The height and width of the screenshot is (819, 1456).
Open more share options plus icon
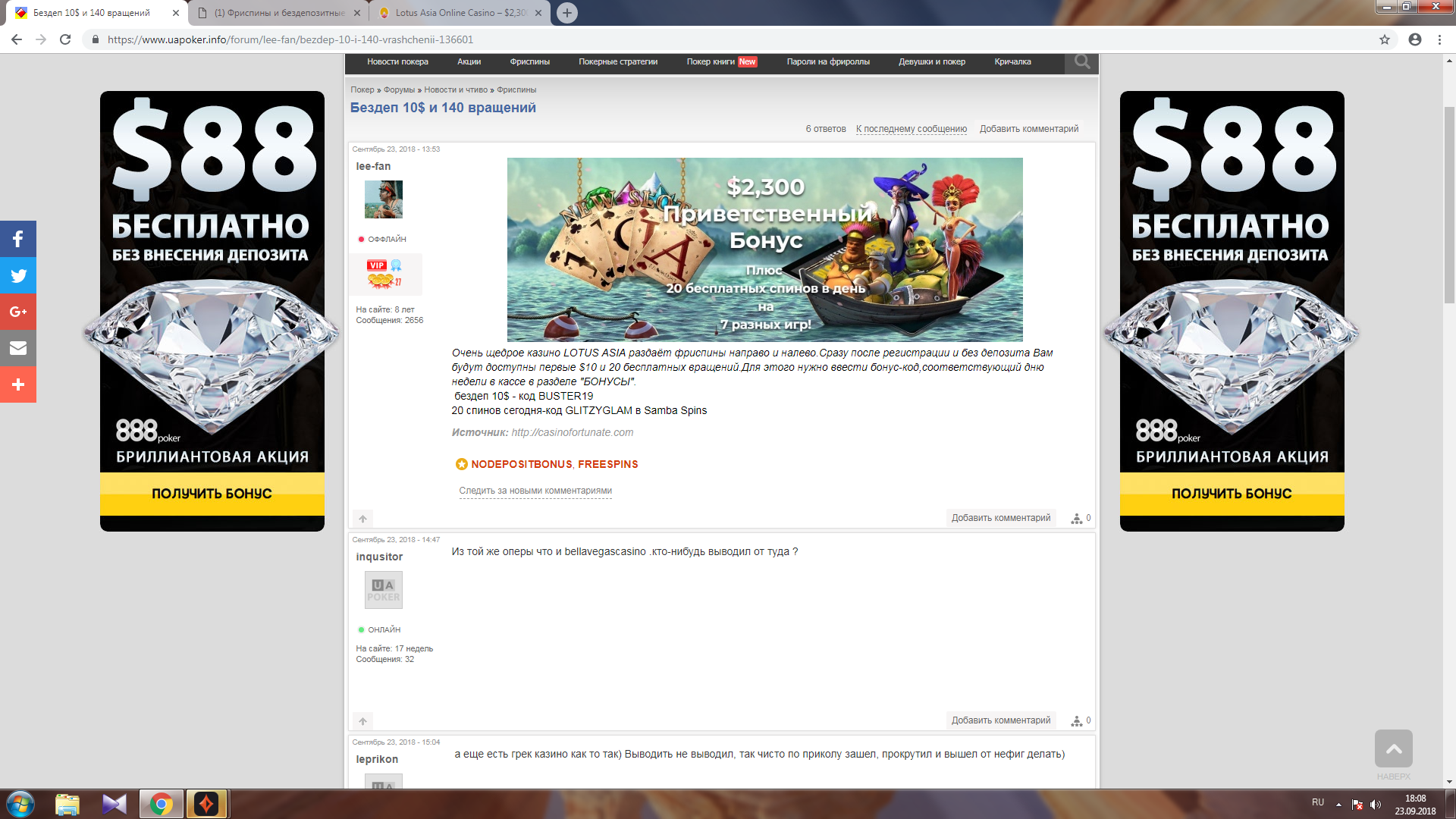coord(18,384)
